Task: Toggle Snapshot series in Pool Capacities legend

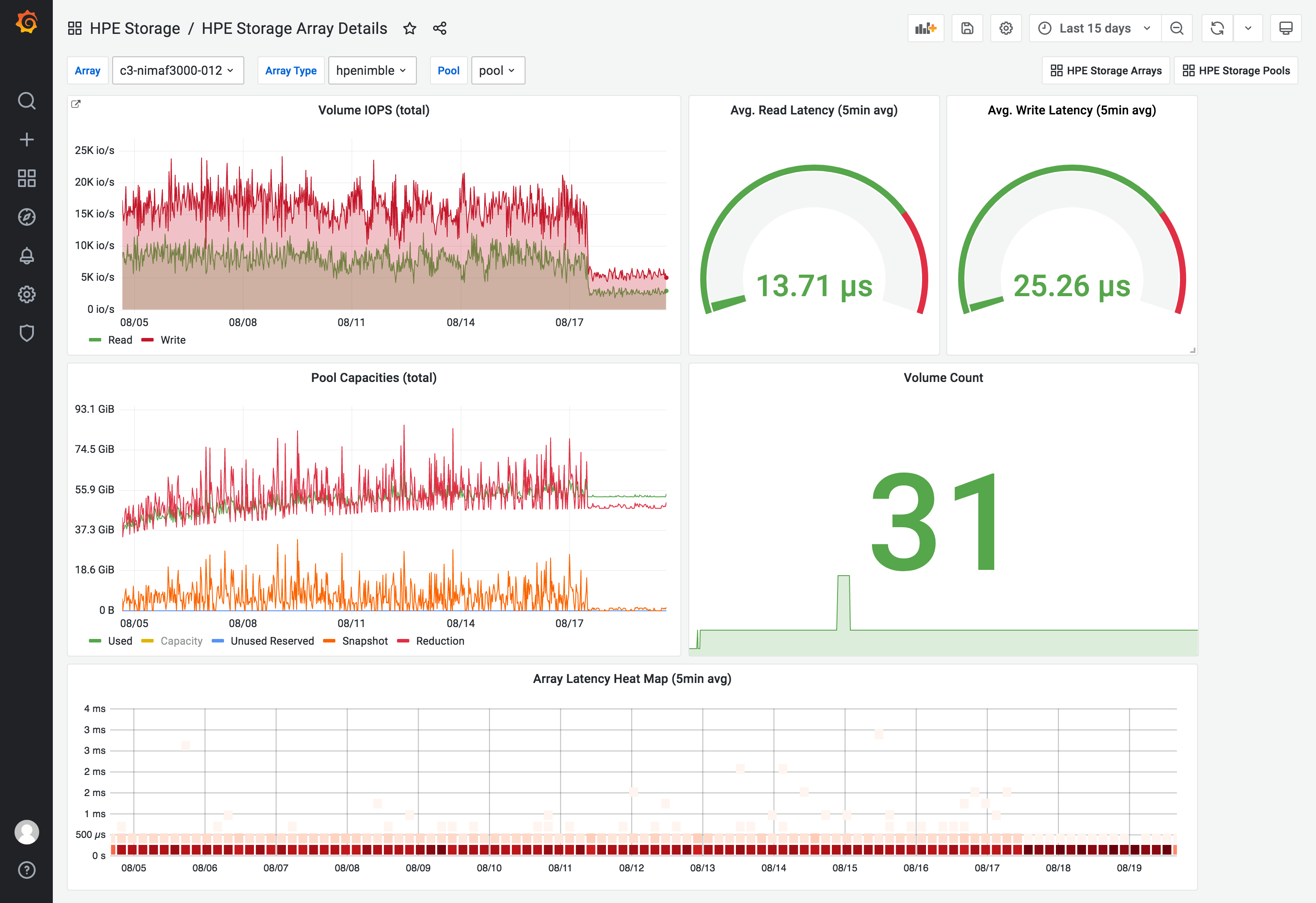Action: (365, 641)
